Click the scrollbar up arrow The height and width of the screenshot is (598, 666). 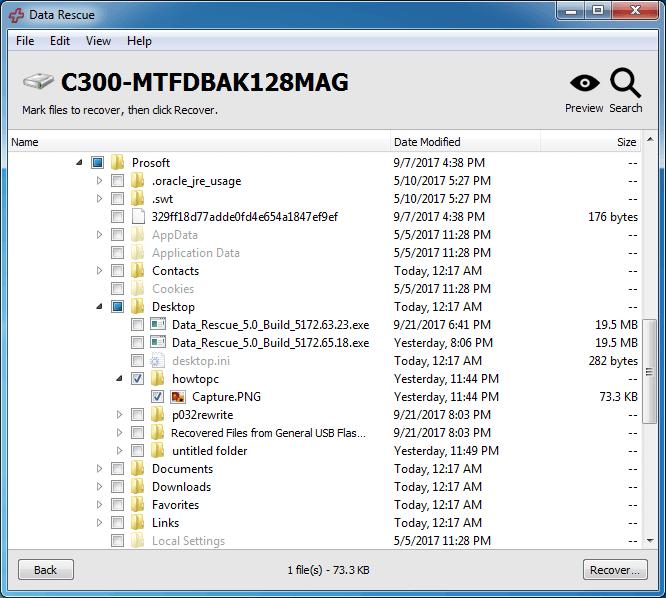650,139
